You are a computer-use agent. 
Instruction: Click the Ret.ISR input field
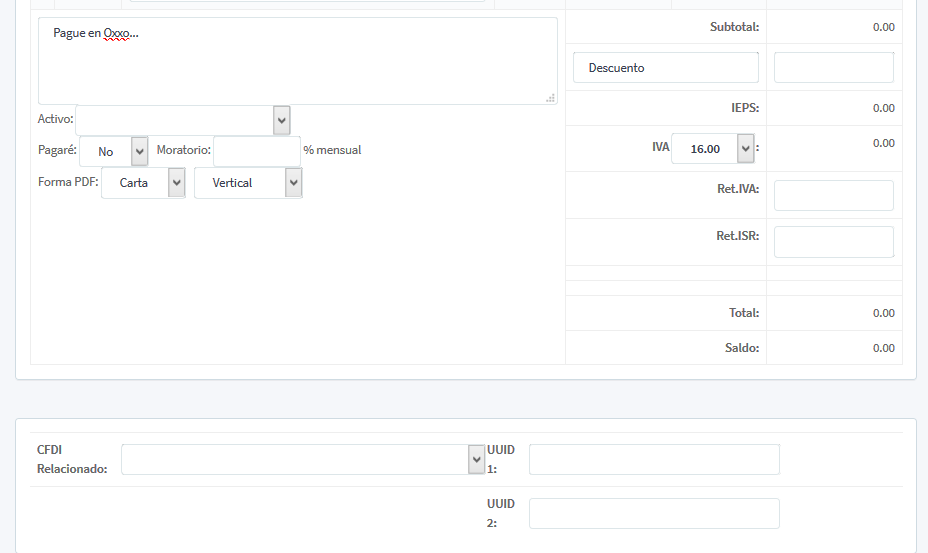833,242
